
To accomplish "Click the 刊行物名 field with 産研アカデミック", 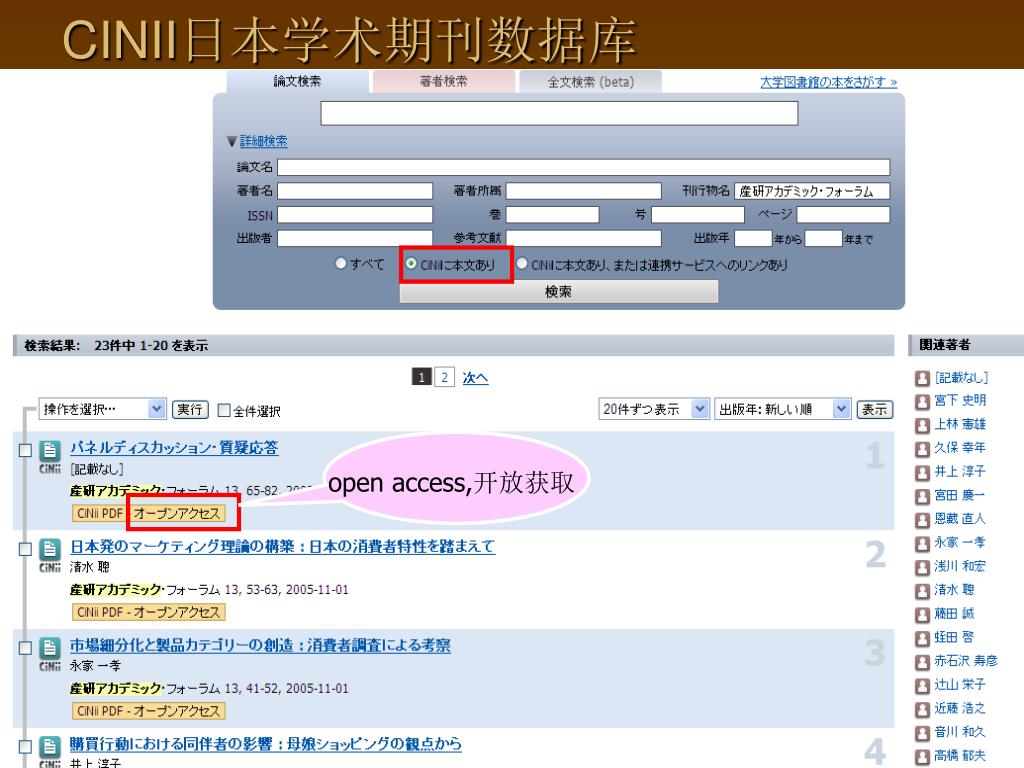I will point(812,191).
